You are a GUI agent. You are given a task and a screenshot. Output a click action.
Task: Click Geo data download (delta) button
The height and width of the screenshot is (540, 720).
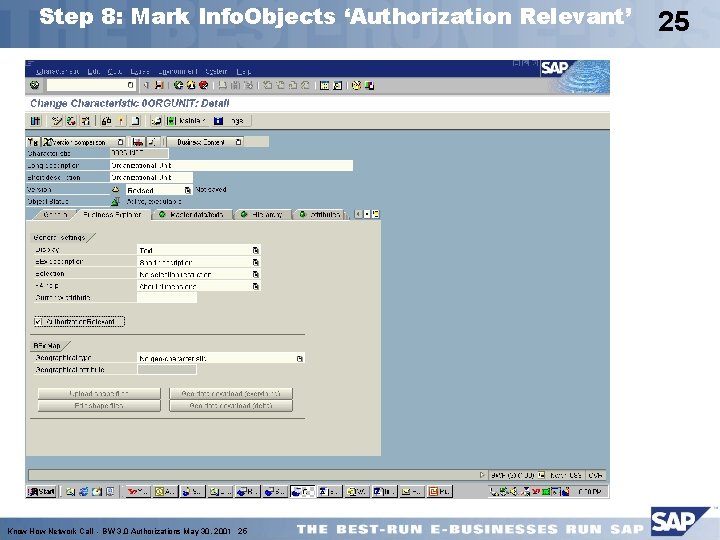pyautogui.click(x=231, y=405)
